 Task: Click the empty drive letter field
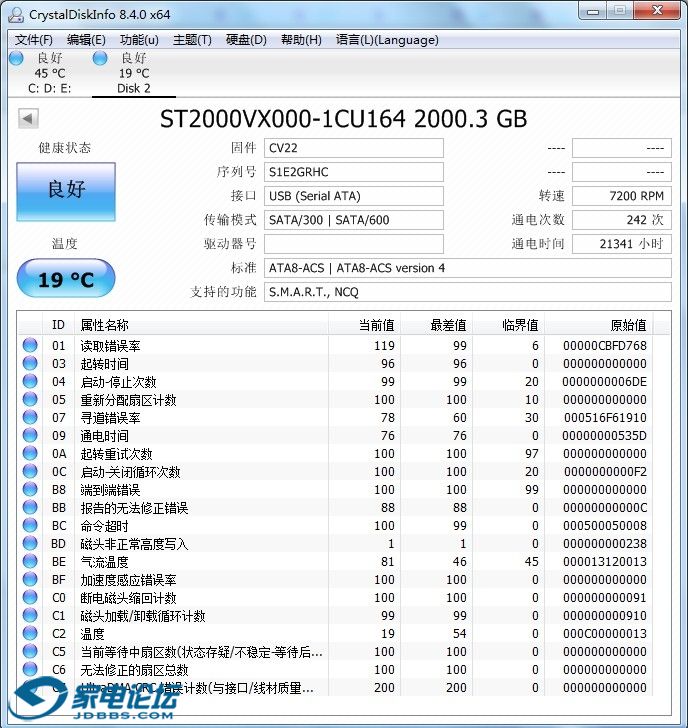pyautogui.click(x=354, y=244)
